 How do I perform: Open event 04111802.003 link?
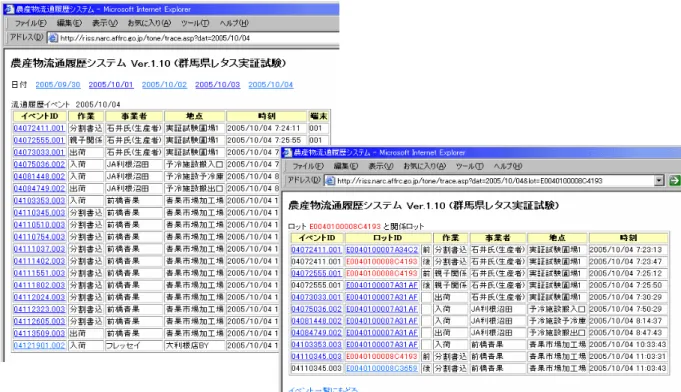[39, 285]
